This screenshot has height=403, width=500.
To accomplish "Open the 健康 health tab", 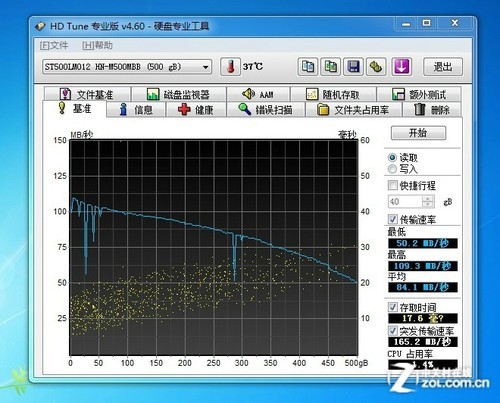I will click(196, 109).
